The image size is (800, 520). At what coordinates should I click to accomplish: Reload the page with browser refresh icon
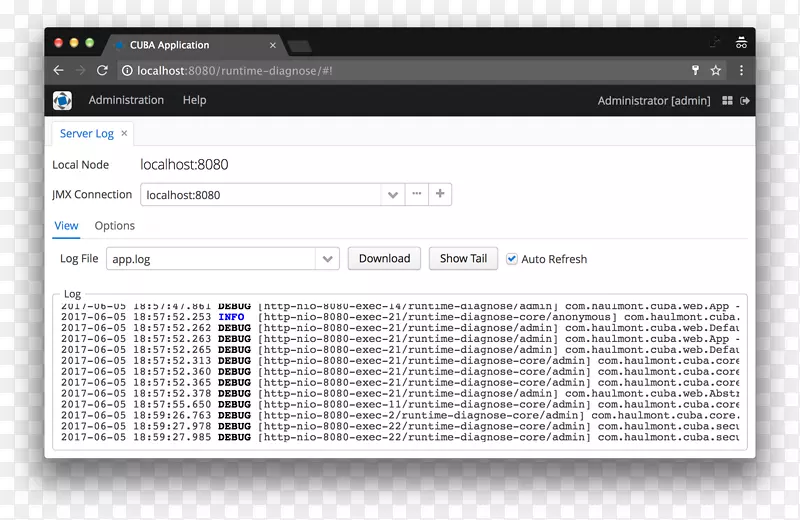(102, 71)
